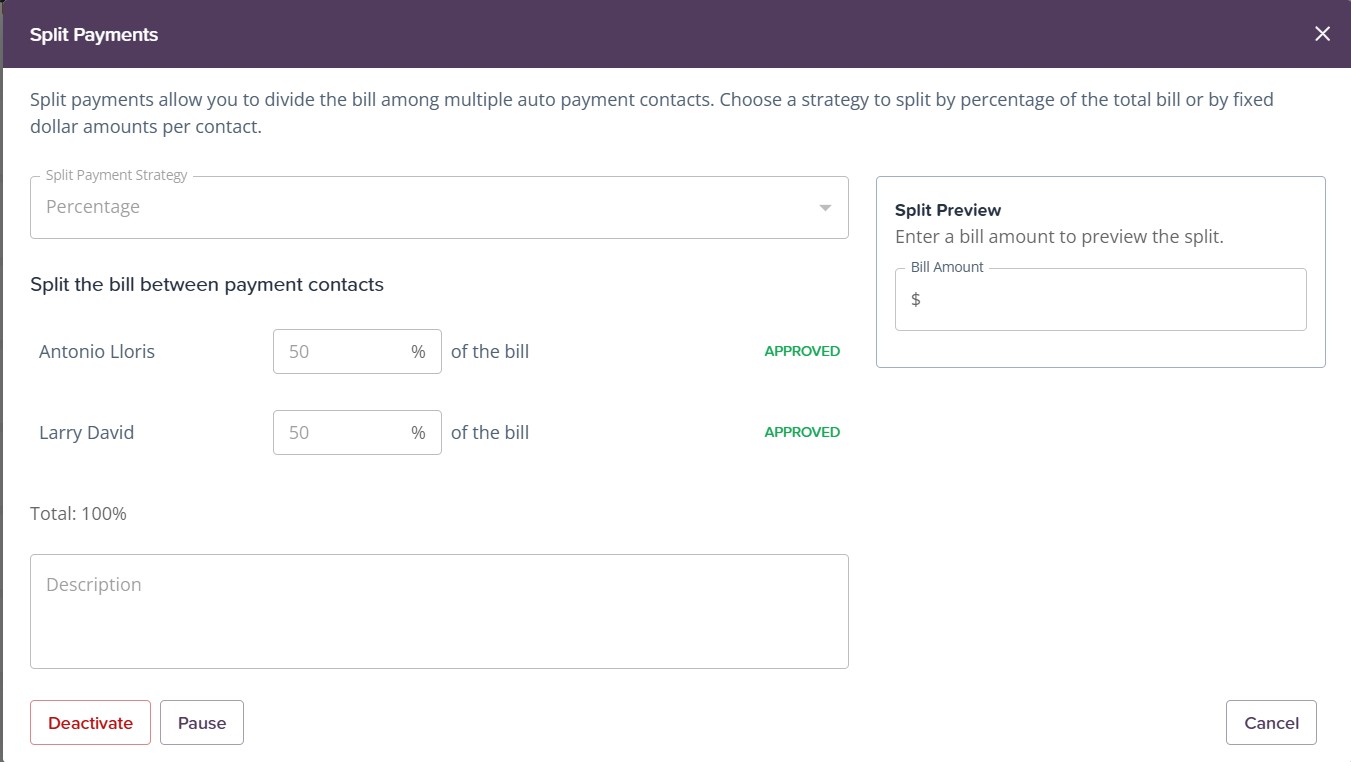Click the dollar sign in Bill Amount

click(x=916, y=300)
